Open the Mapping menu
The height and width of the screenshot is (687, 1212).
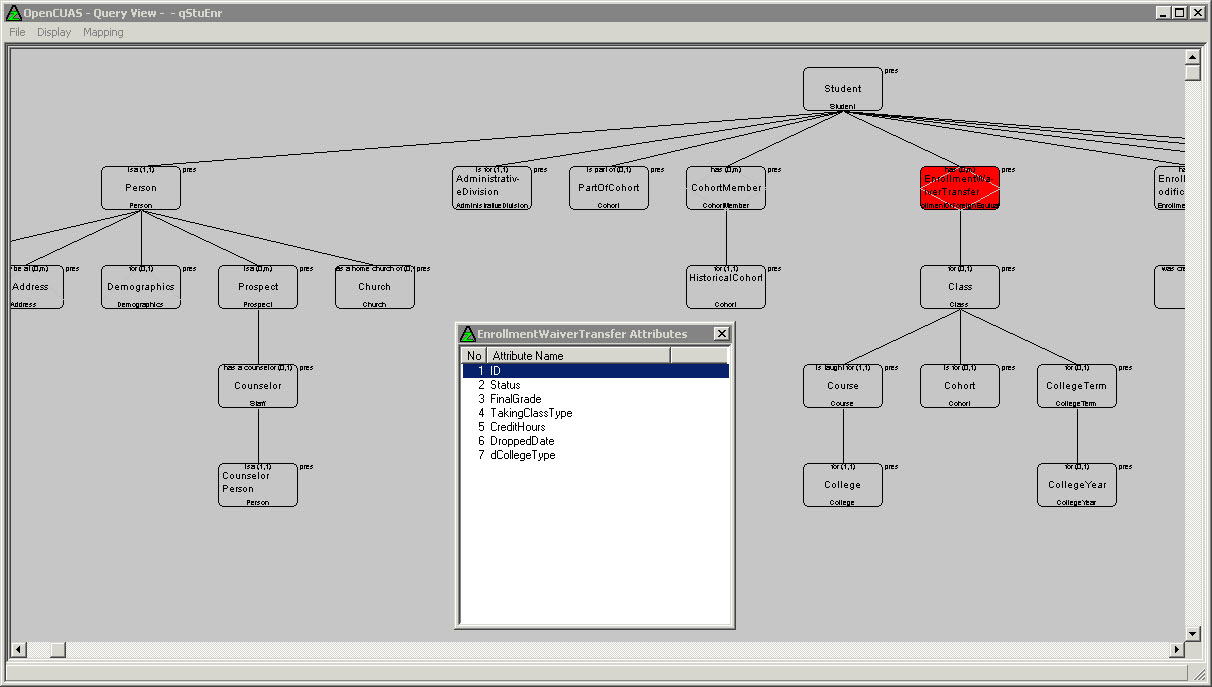[103, 32]
